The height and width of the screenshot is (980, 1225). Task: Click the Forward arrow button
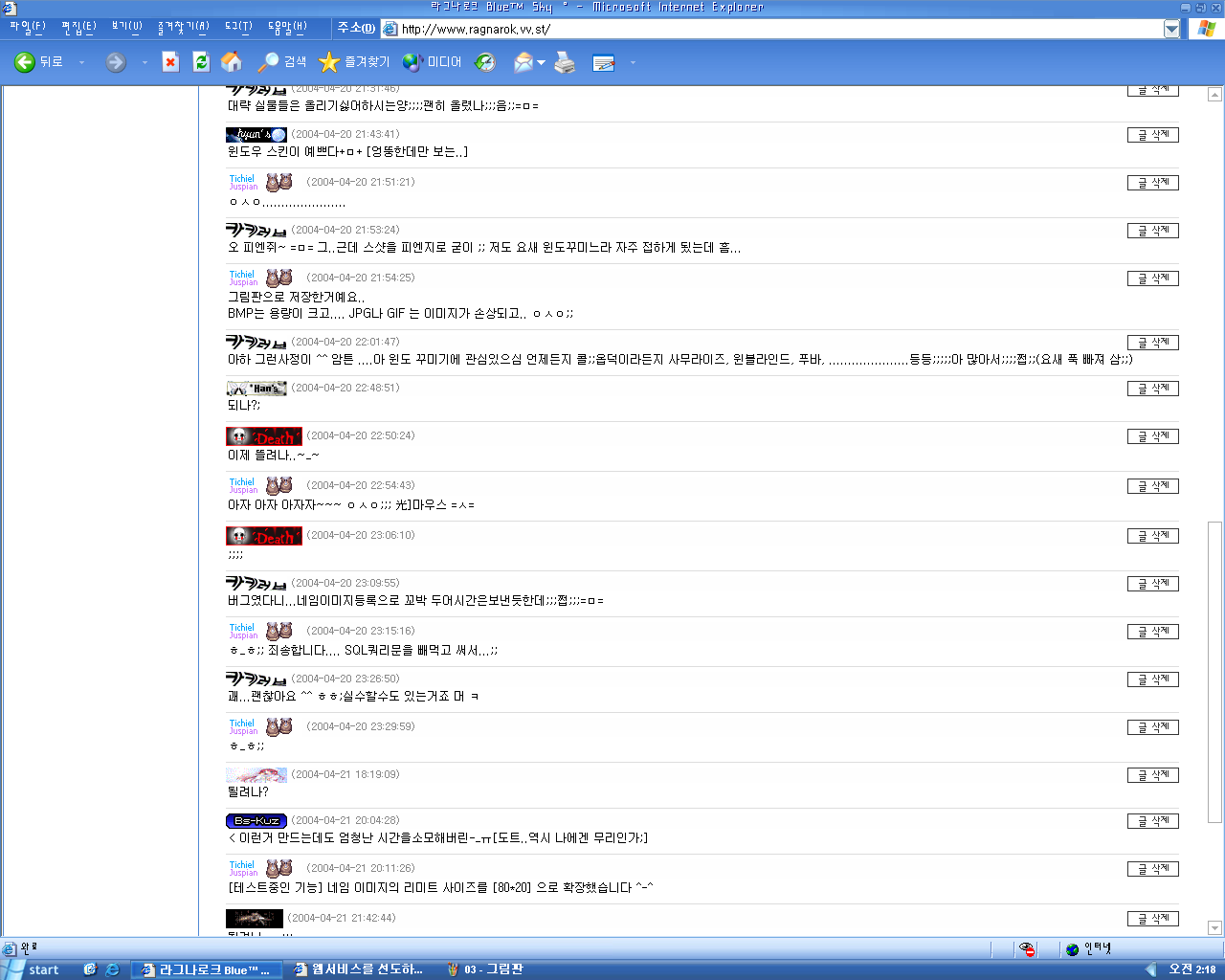click(x=116, y=62)
